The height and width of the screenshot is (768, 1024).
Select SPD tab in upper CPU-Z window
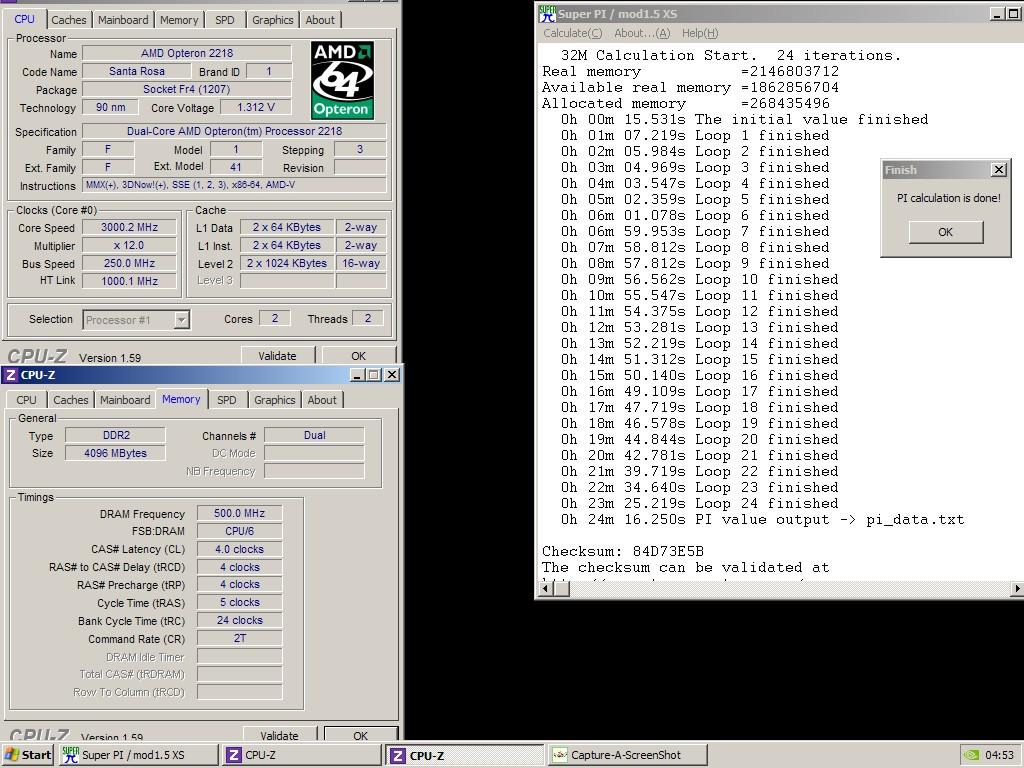point(225,20)
